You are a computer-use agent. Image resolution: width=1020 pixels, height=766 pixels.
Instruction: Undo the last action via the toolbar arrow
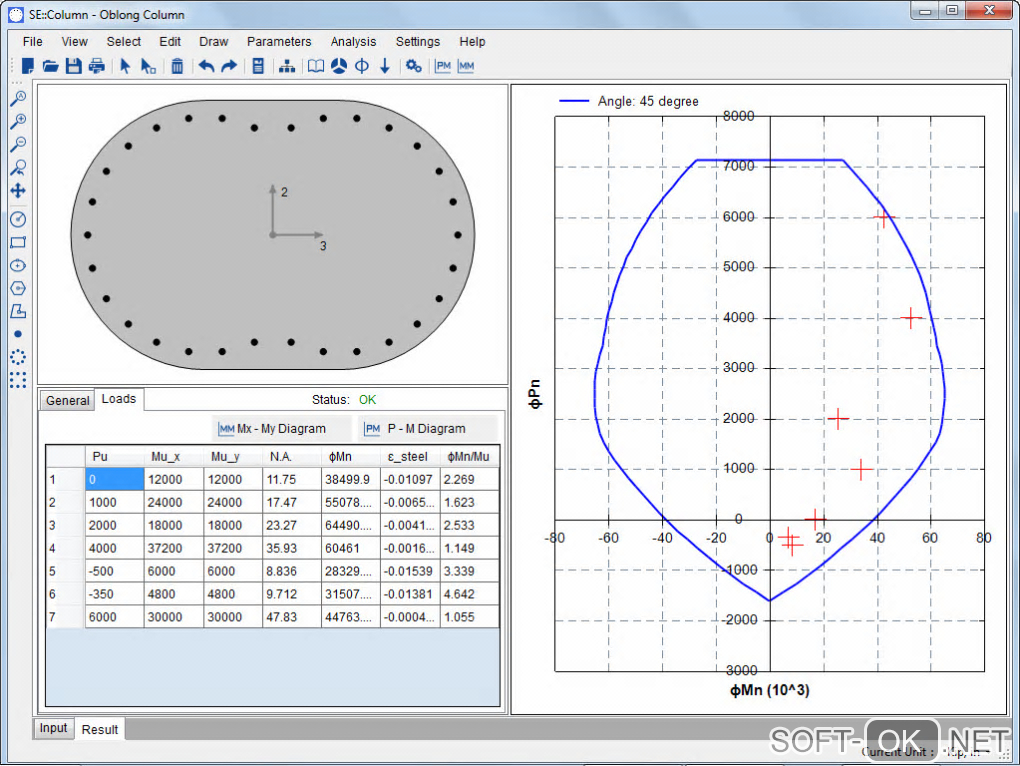(206, 67)
